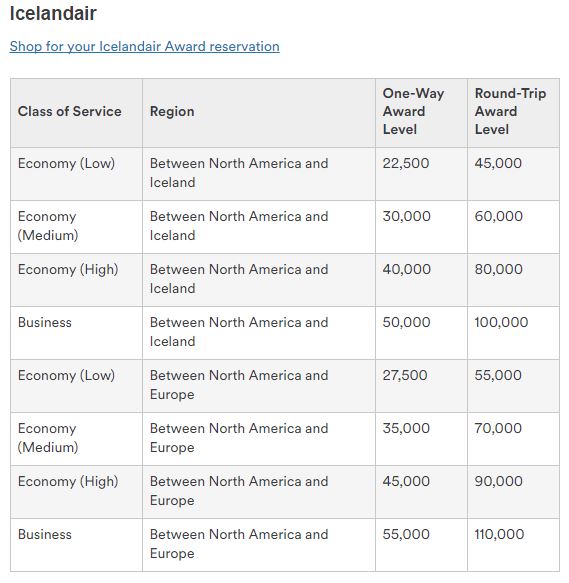Click the 110,000 Business round-trip value
The image size is (569, 583).
coord(499,534)
